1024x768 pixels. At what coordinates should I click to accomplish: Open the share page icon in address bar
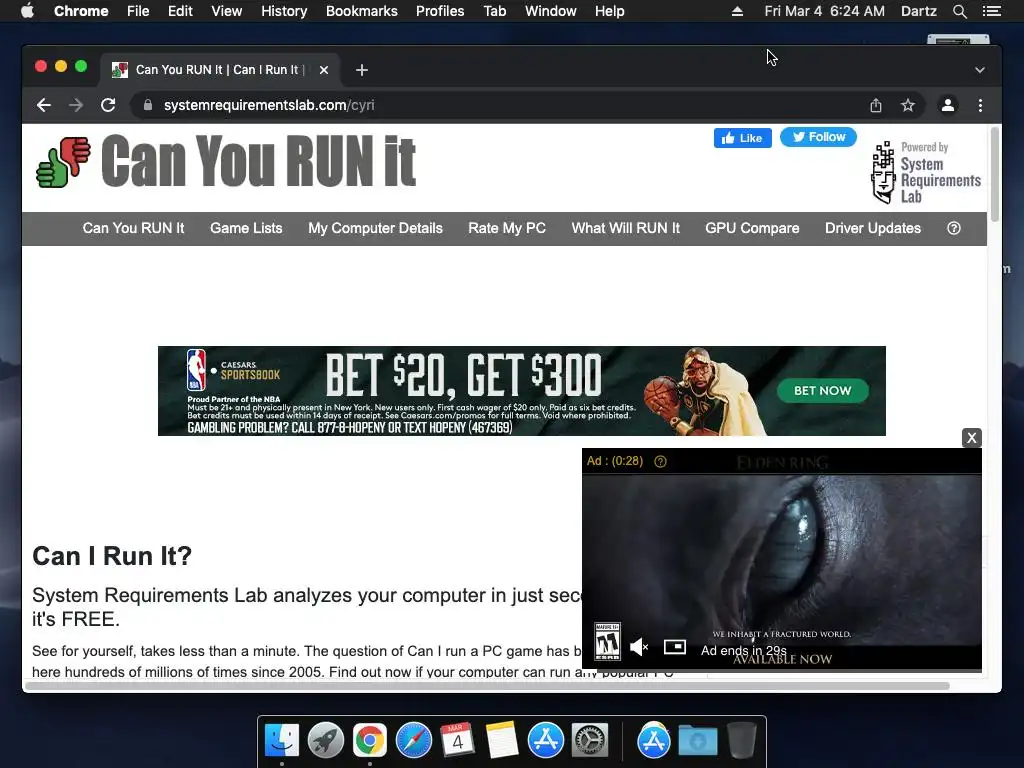tap(876, 105)
